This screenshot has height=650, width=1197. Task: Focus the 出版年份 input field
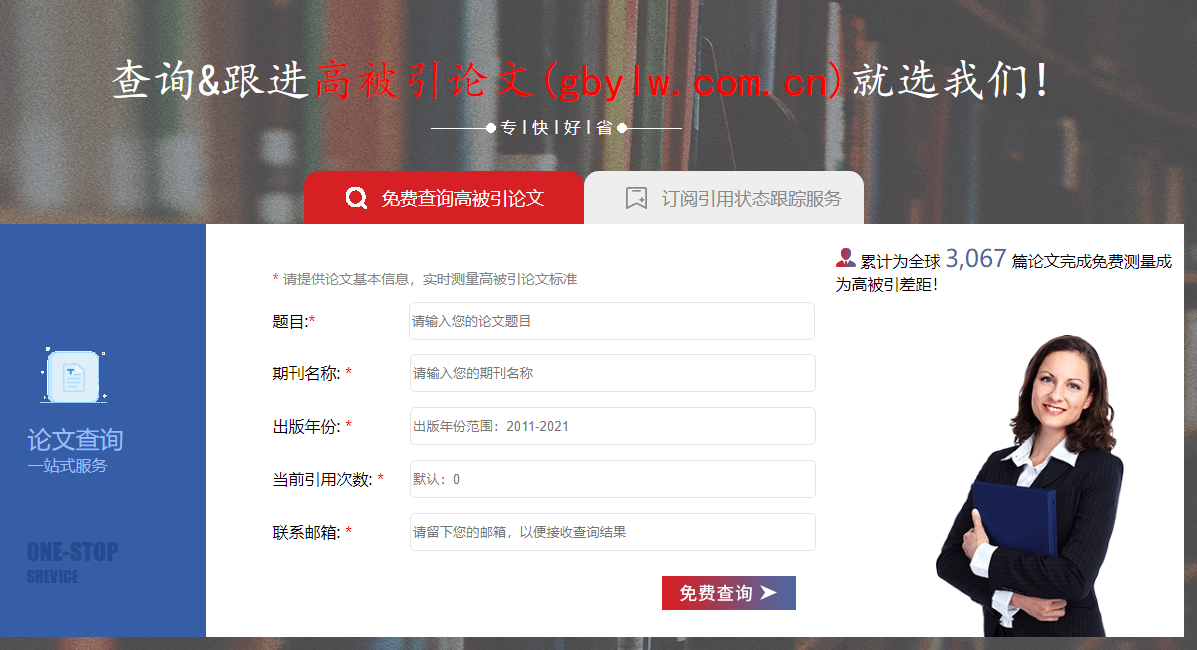[612, 426]
